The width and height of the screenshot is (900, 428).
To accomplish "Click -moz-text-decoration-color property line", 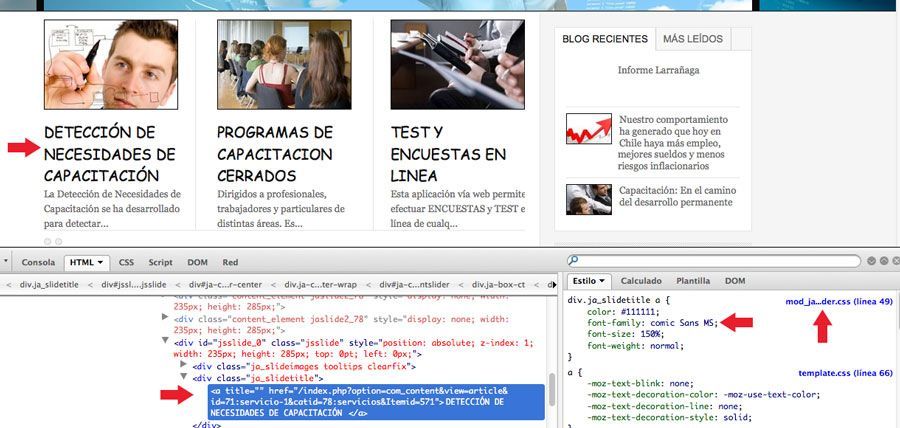I will coord(704,395).
